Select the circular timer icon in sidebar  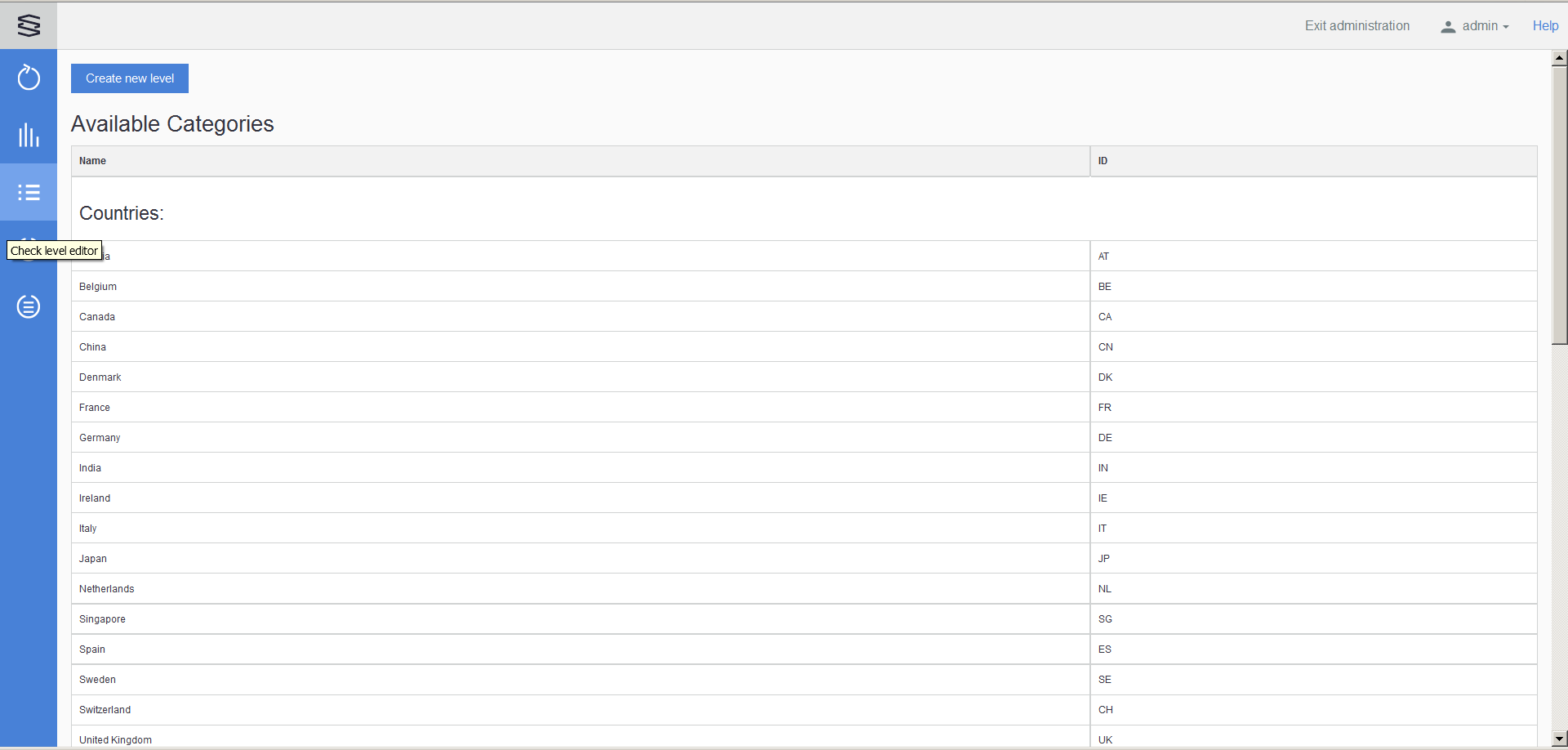(x=29, y=78)
